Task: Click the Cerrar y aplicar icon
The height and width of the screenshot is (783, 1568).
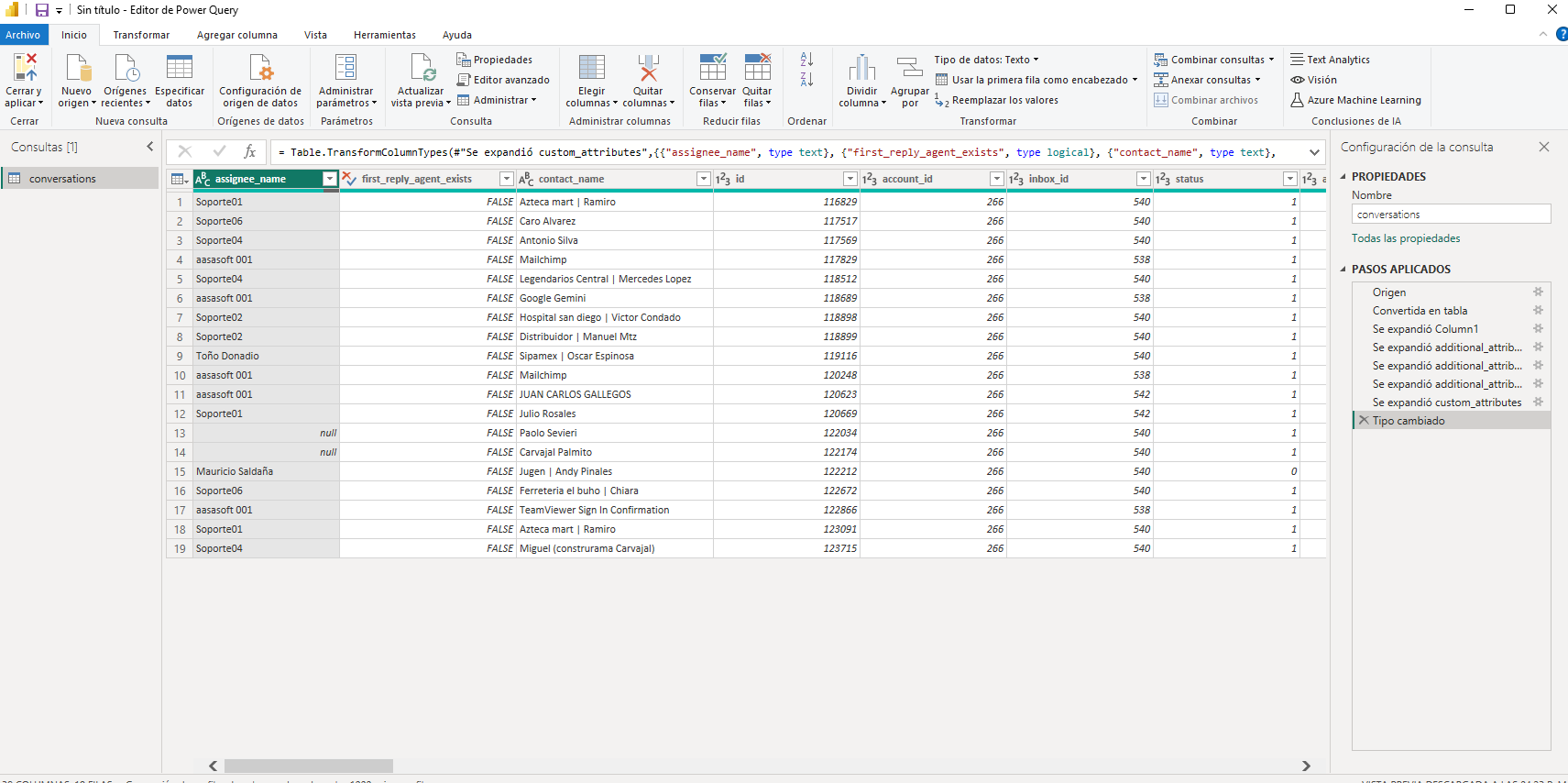Action: 25,68
